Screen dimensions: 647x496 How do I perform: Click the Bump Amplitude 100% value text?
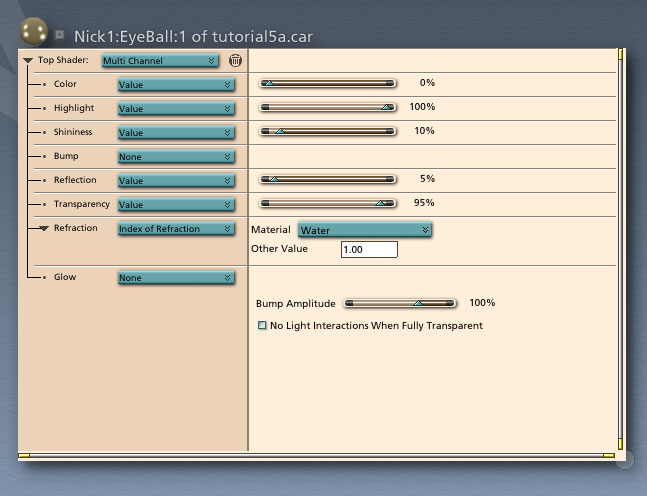pyautogui.click(x=482, y=302)
